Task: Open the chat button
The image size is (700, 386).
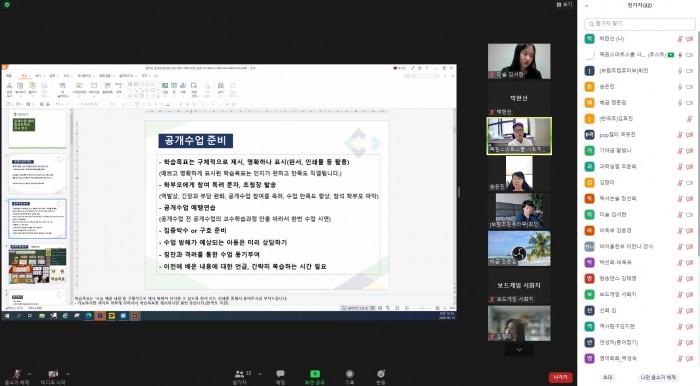Action: (280, 377)
